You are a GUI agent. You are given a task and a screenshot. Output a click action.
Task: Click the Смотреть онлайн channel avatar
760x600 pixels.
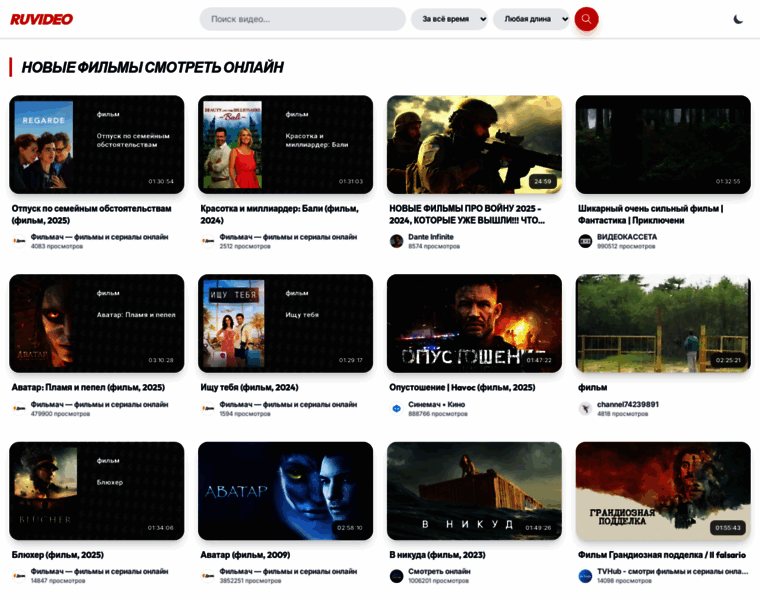[396, 576]
